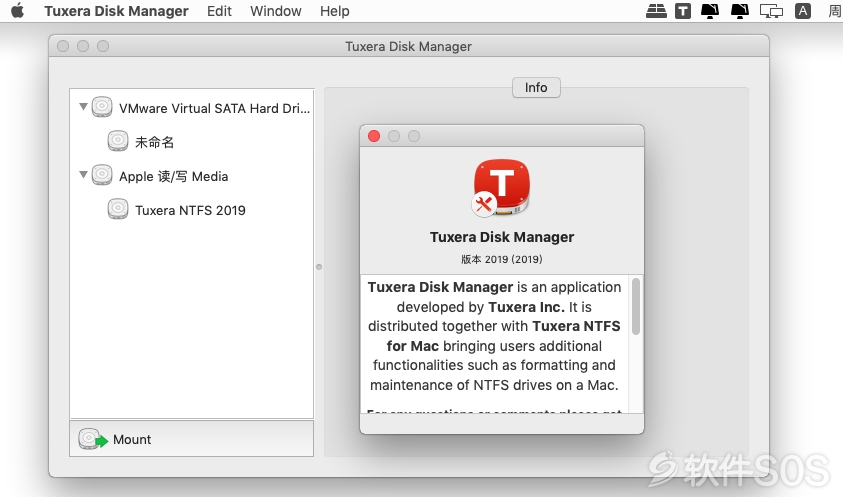The width and height of the screenshot is (843, 497).
Task: Click the Tuxera Disk Manager title in About dialog
Action: (502, 237)
